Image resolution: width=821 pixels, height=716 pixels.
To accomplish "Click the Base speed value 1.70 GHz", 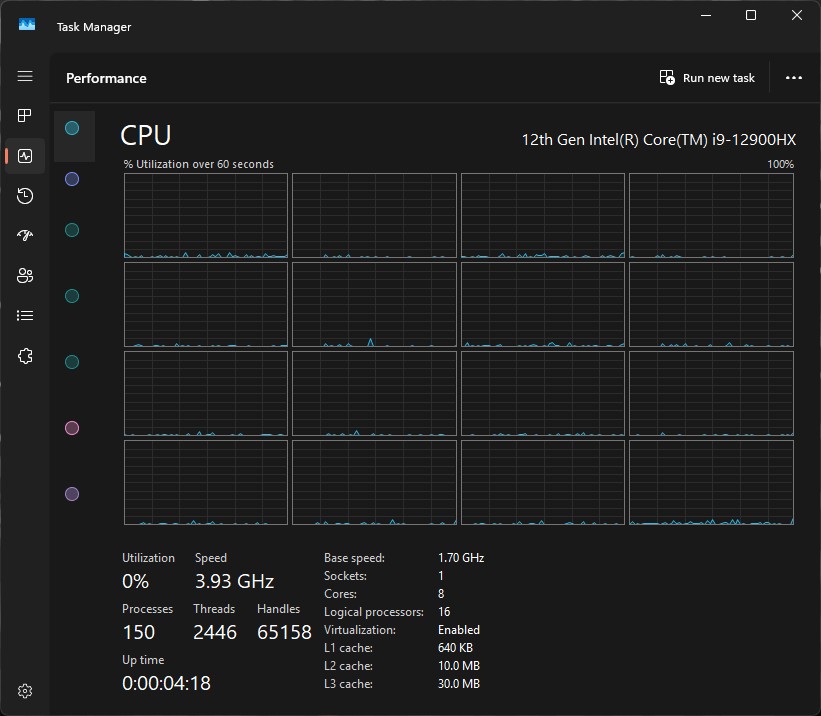I will (x=461, y=558).
